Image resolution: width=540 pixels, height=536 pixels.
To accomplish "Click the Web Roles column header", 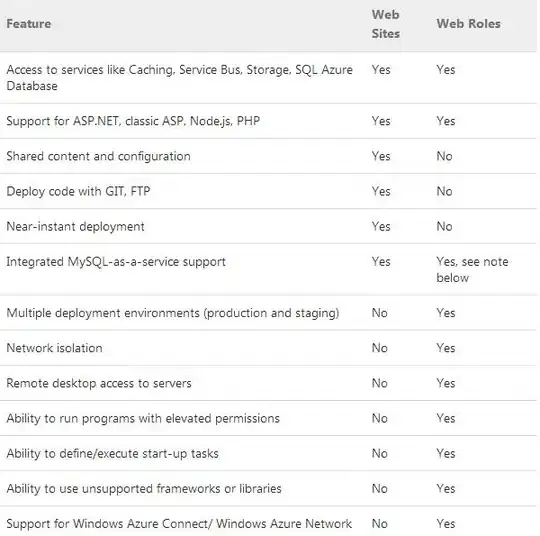I will tap(468, 24).
